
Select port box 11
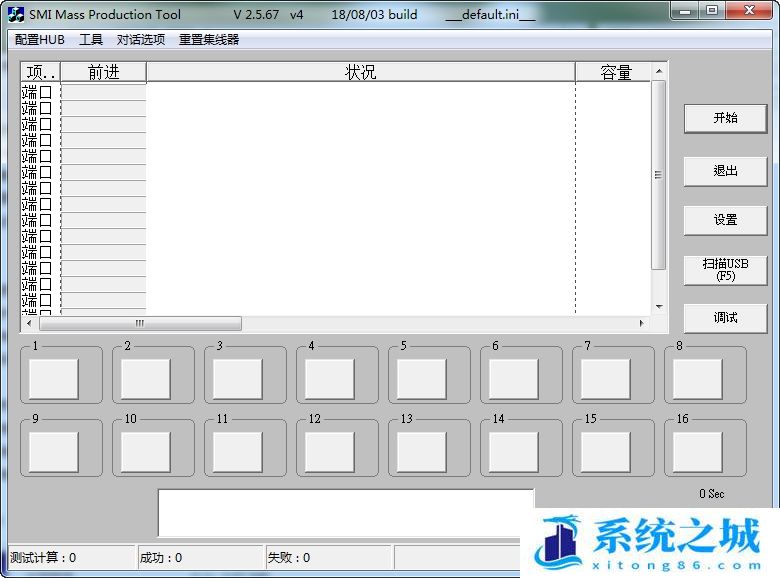click(x=238, y=452)
